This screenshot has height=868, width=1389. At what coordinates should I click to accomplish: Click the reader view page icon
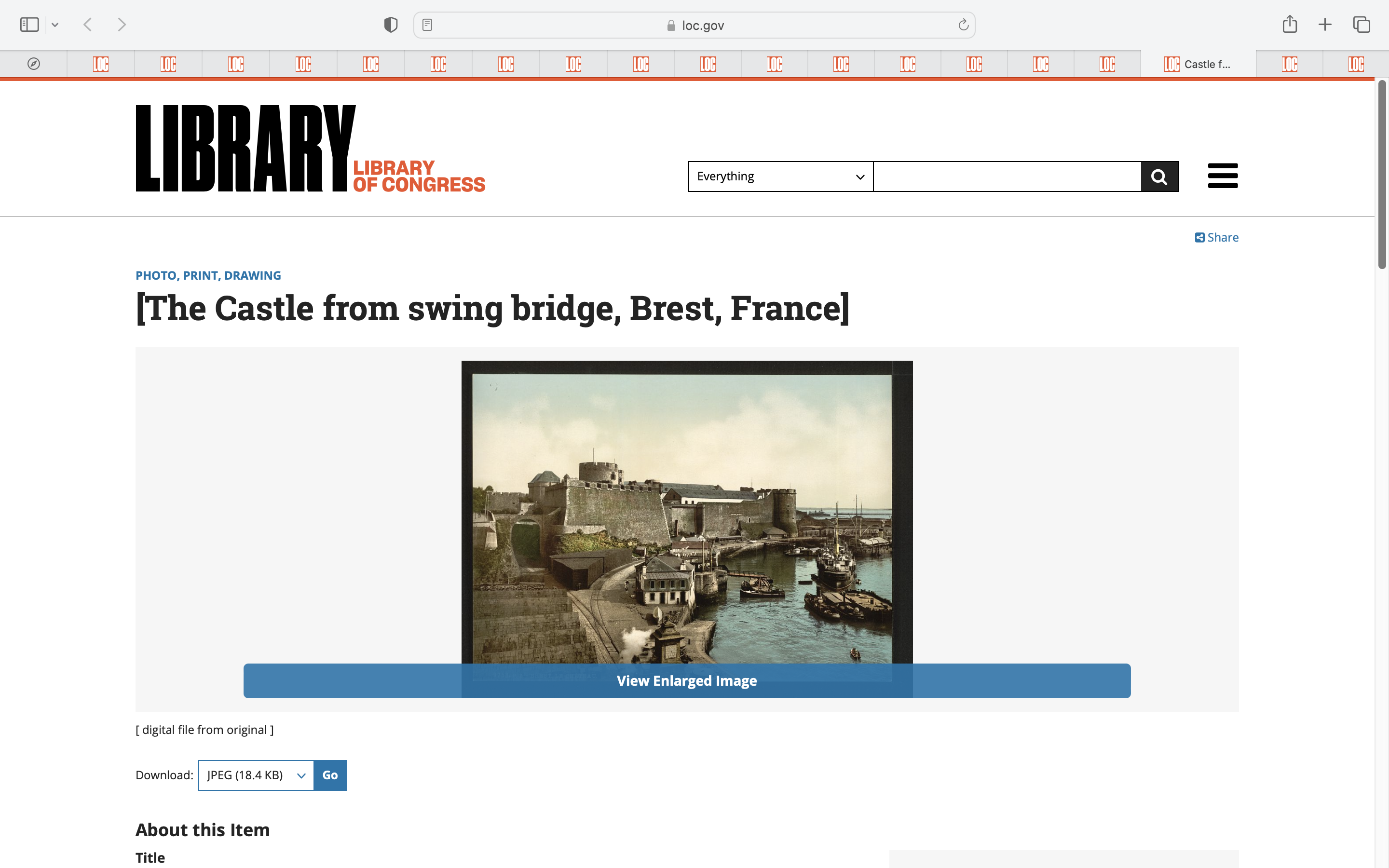point(427,25)
